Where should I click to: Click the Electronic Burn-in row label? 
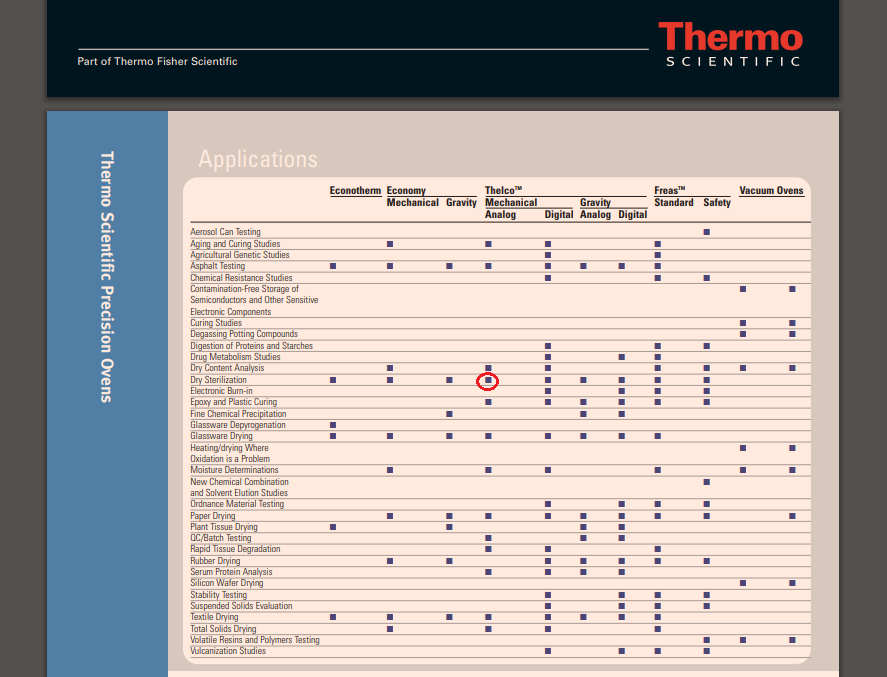[221, 391]
